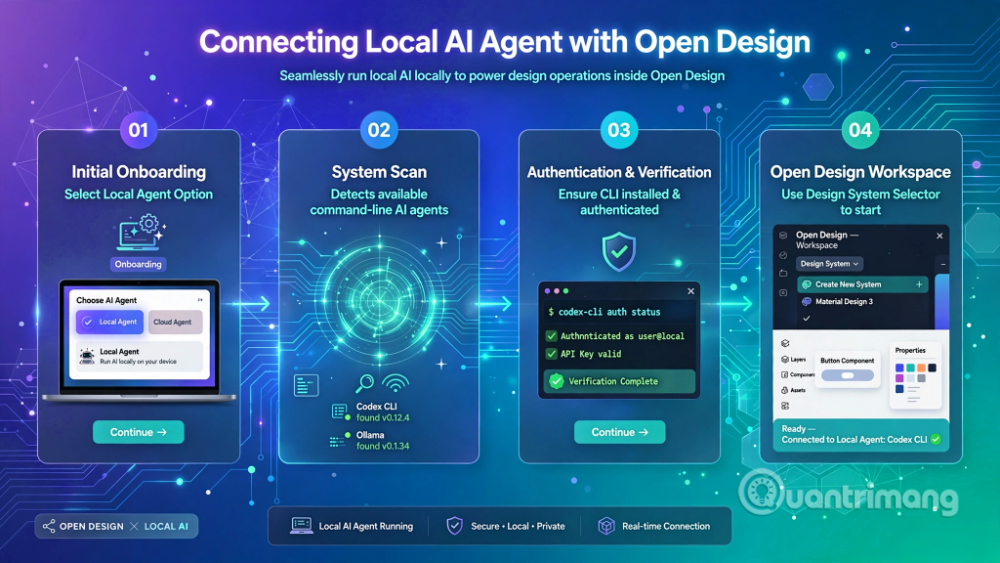Click the laptop-and-gear onboarding icon
1000x563 pixels.
point(141,233)
